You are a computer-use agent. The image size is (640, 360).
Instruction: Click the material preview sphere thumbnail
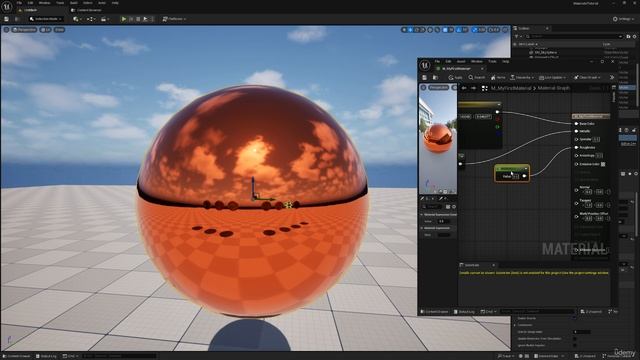pyautogui.click(x=438, y=138)
